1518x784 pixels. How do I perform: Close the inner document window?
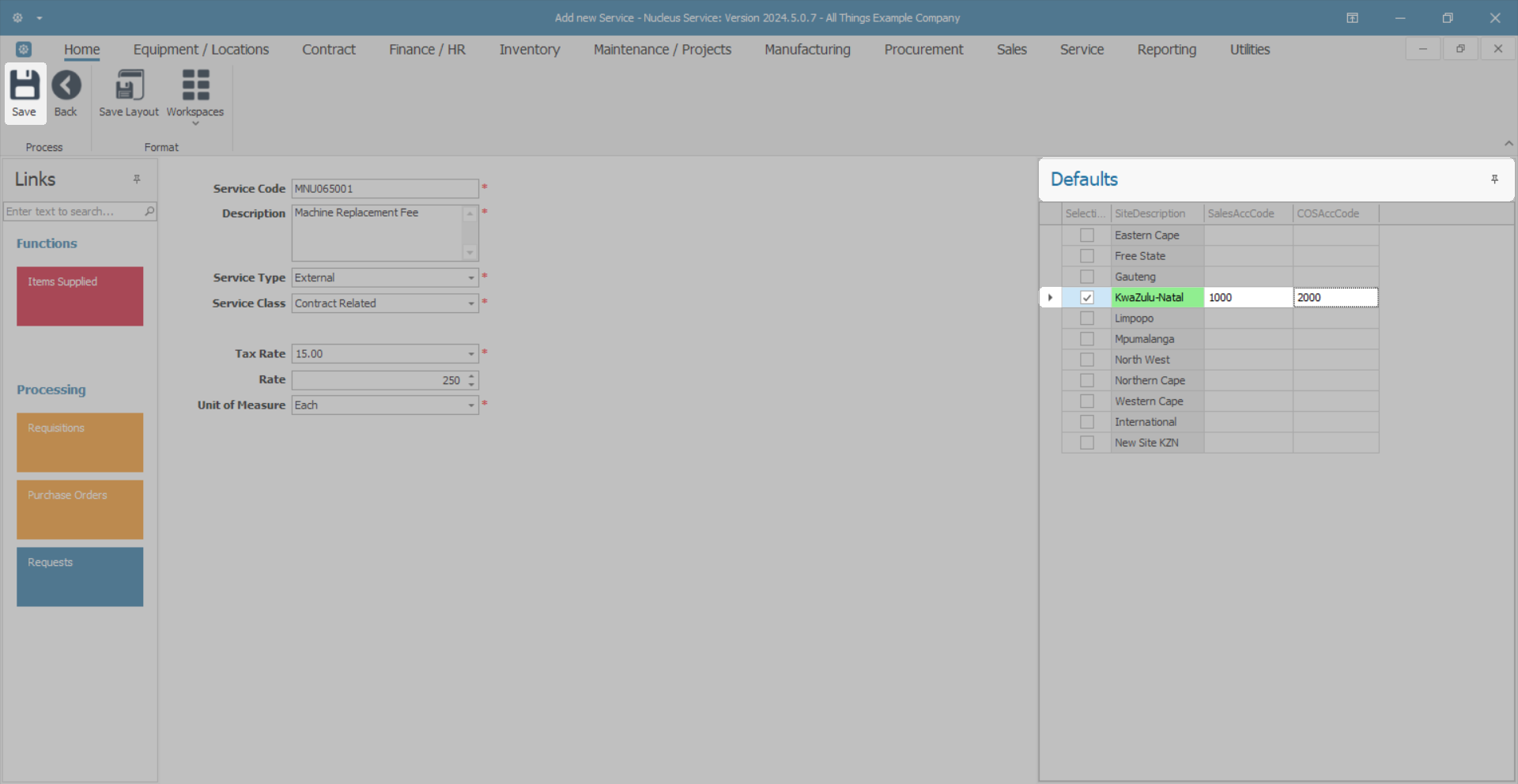tap(1498, 49)
